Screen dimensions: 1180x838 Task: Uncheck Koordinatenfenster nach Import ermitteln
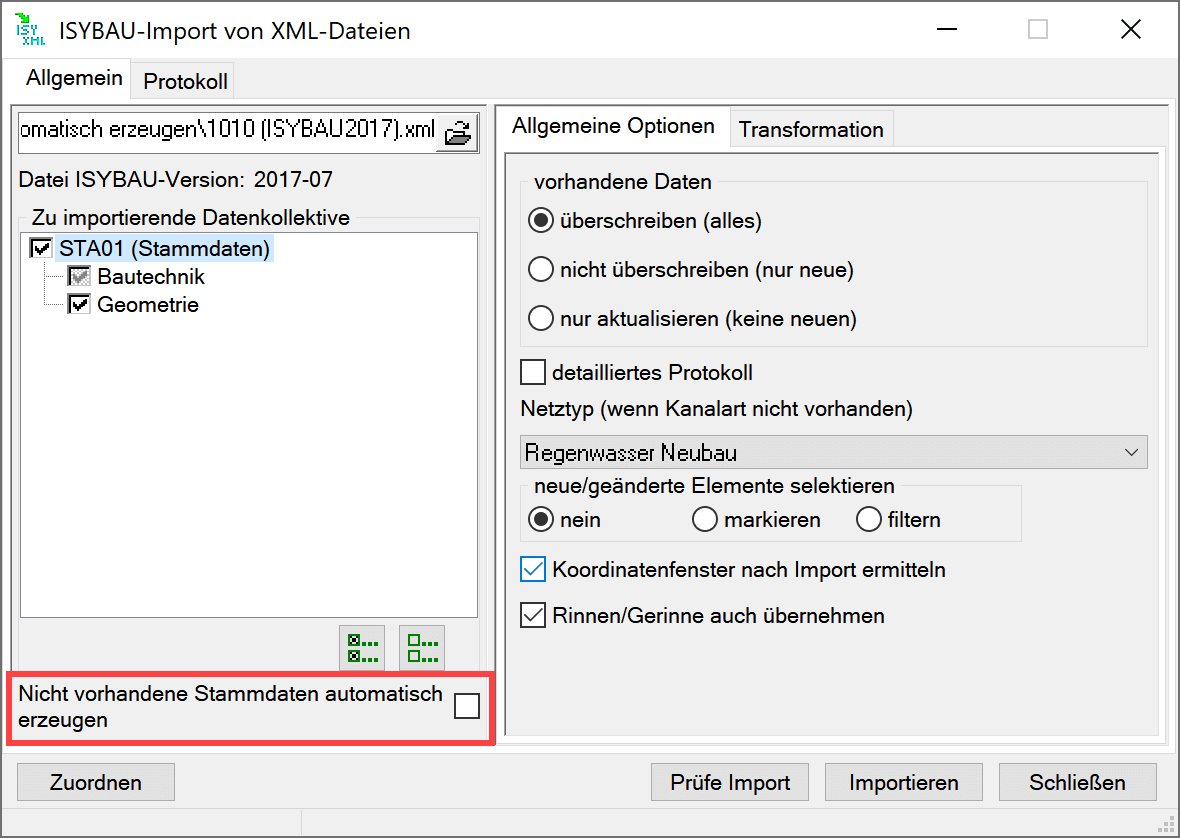click(533, 570)
